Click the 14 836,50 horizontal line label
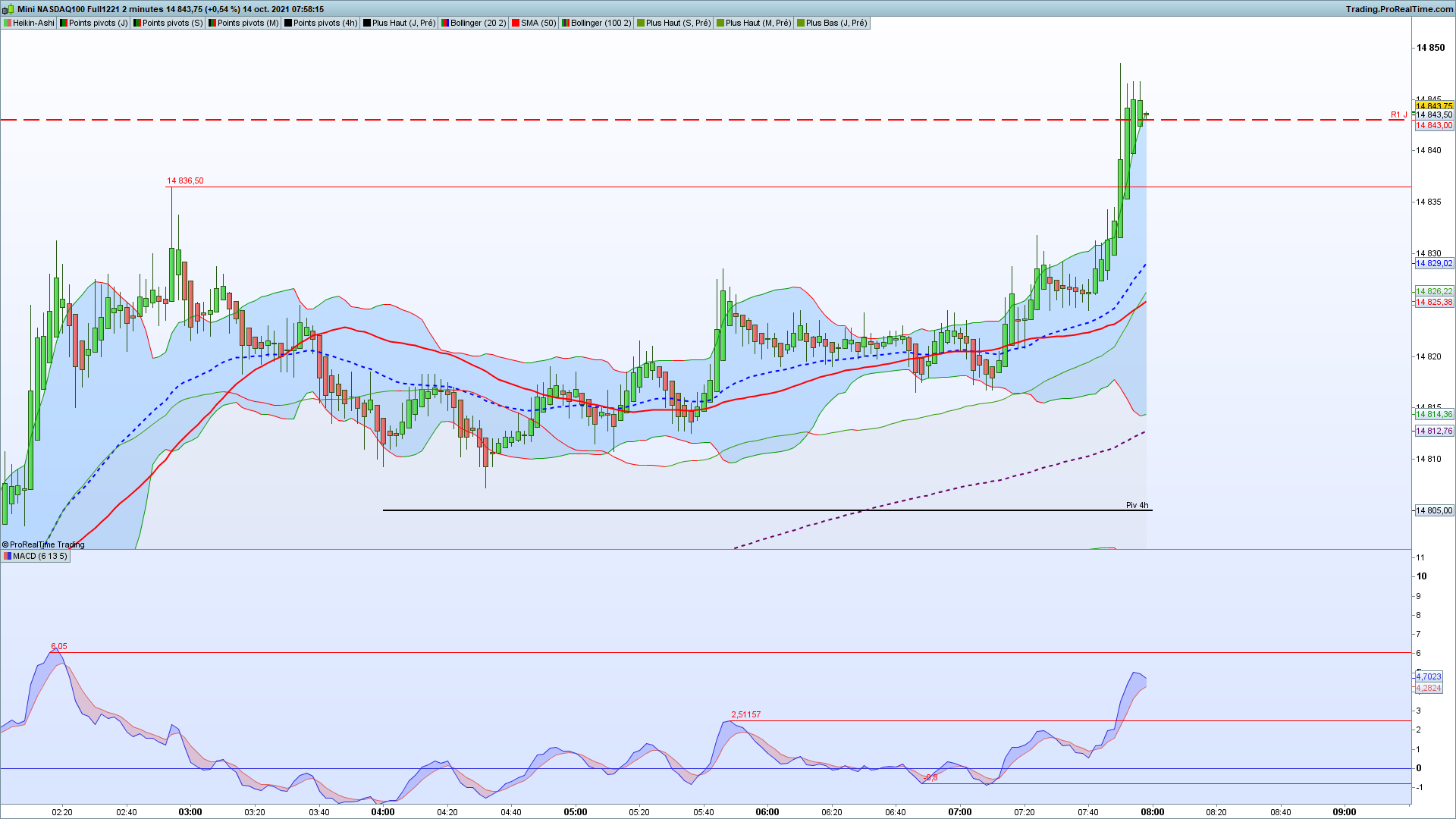1456x819 pixels. (185, 180)
